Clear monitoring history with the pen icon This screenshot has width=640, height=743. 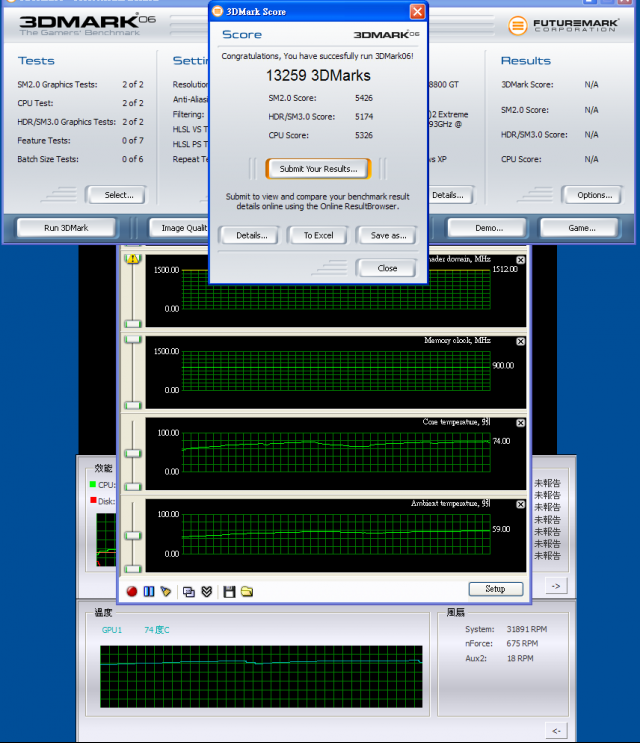point(165,591)
